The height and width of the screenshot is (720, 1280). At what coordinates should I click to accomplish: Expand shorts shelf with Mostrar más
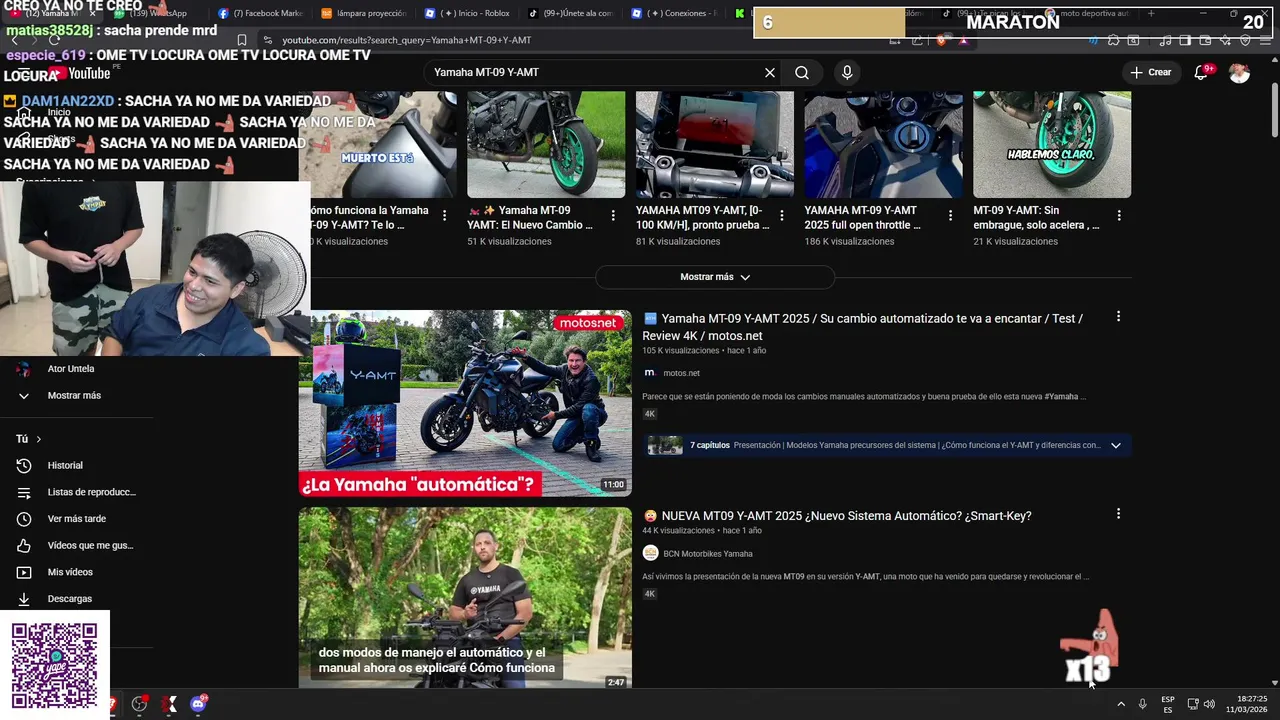coord(714,277)
